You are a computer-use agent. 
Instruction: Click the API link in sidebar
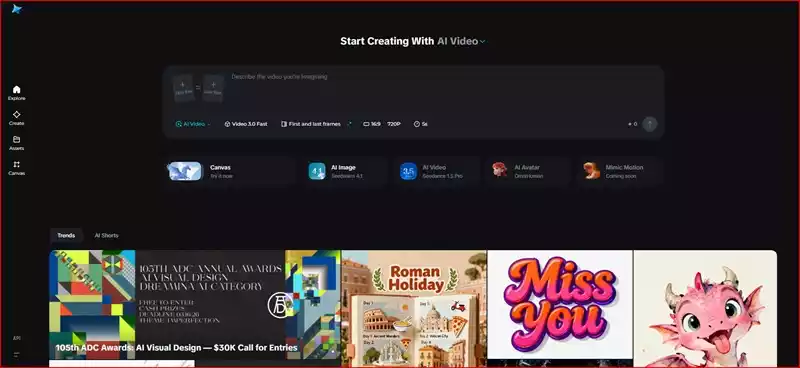[16, 338]
